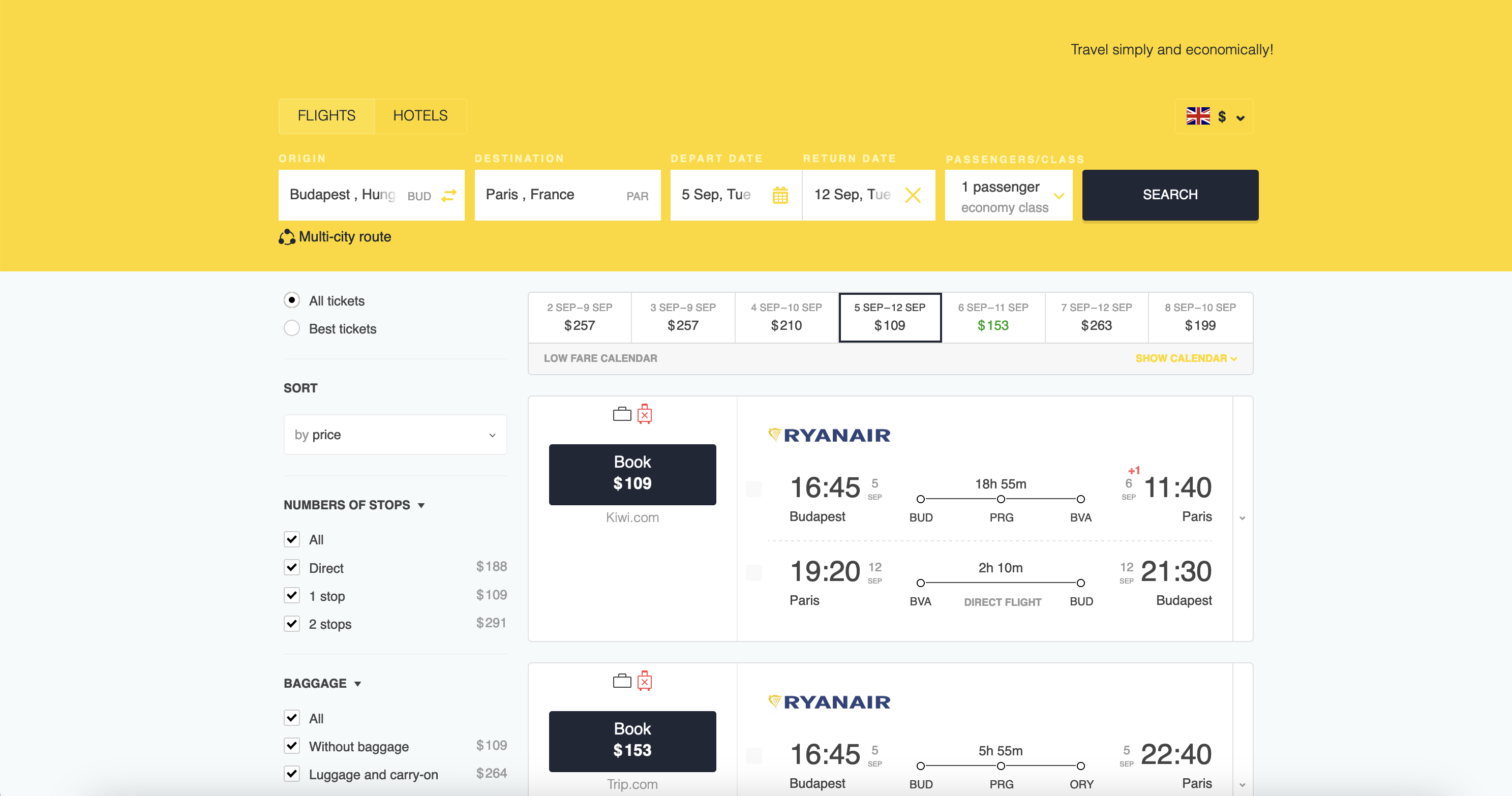Click the 19:20 return departure time
1512x796 pixels.
coord(825,571)
